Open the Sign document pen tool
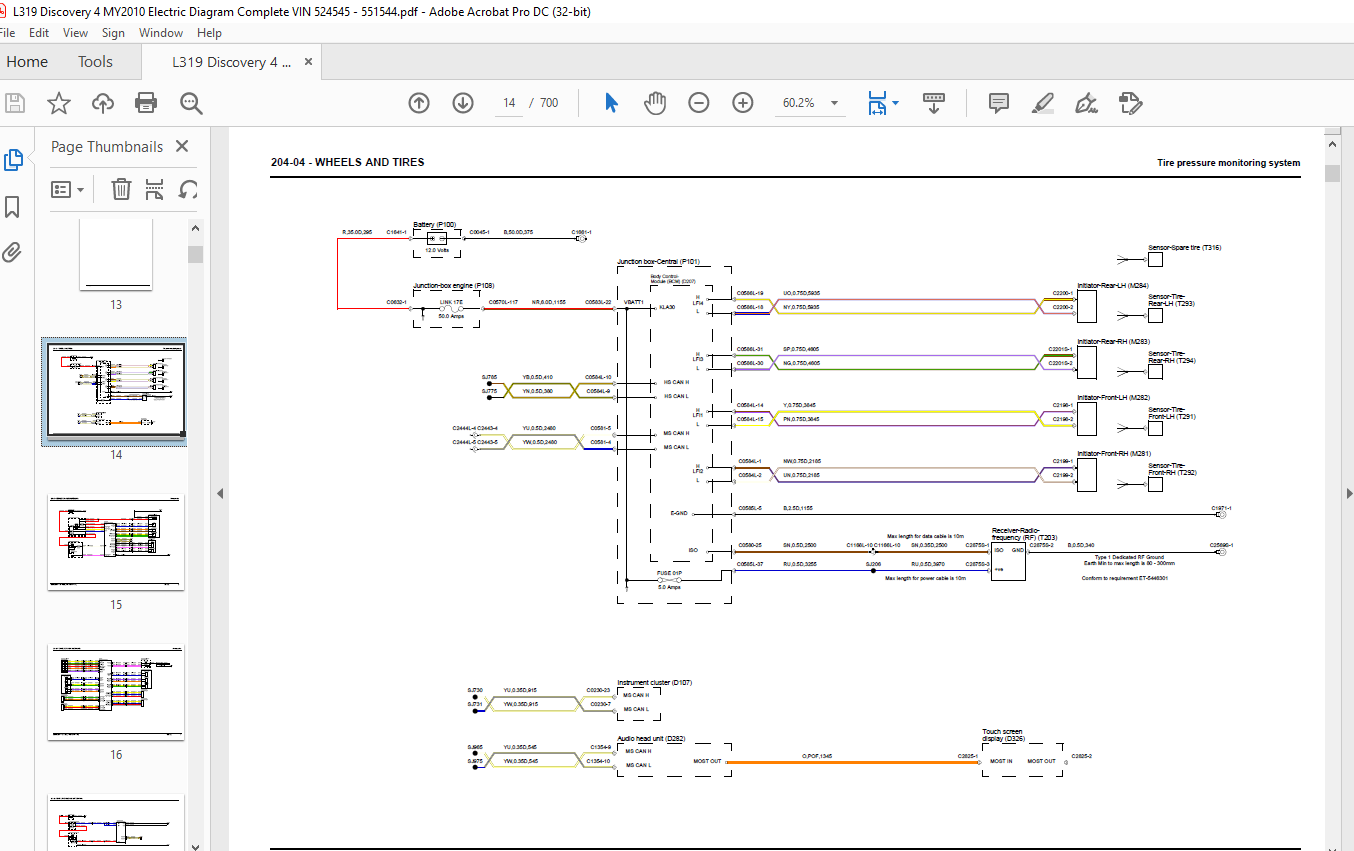 coord(1087,103)
